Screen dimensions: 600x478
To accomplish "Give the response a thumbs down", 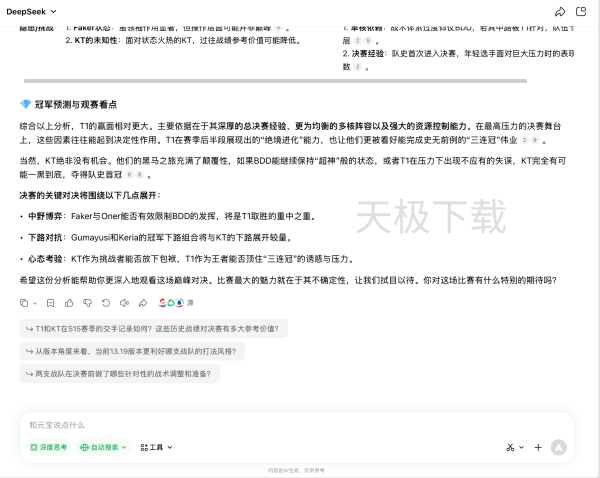I will (87, 302).
